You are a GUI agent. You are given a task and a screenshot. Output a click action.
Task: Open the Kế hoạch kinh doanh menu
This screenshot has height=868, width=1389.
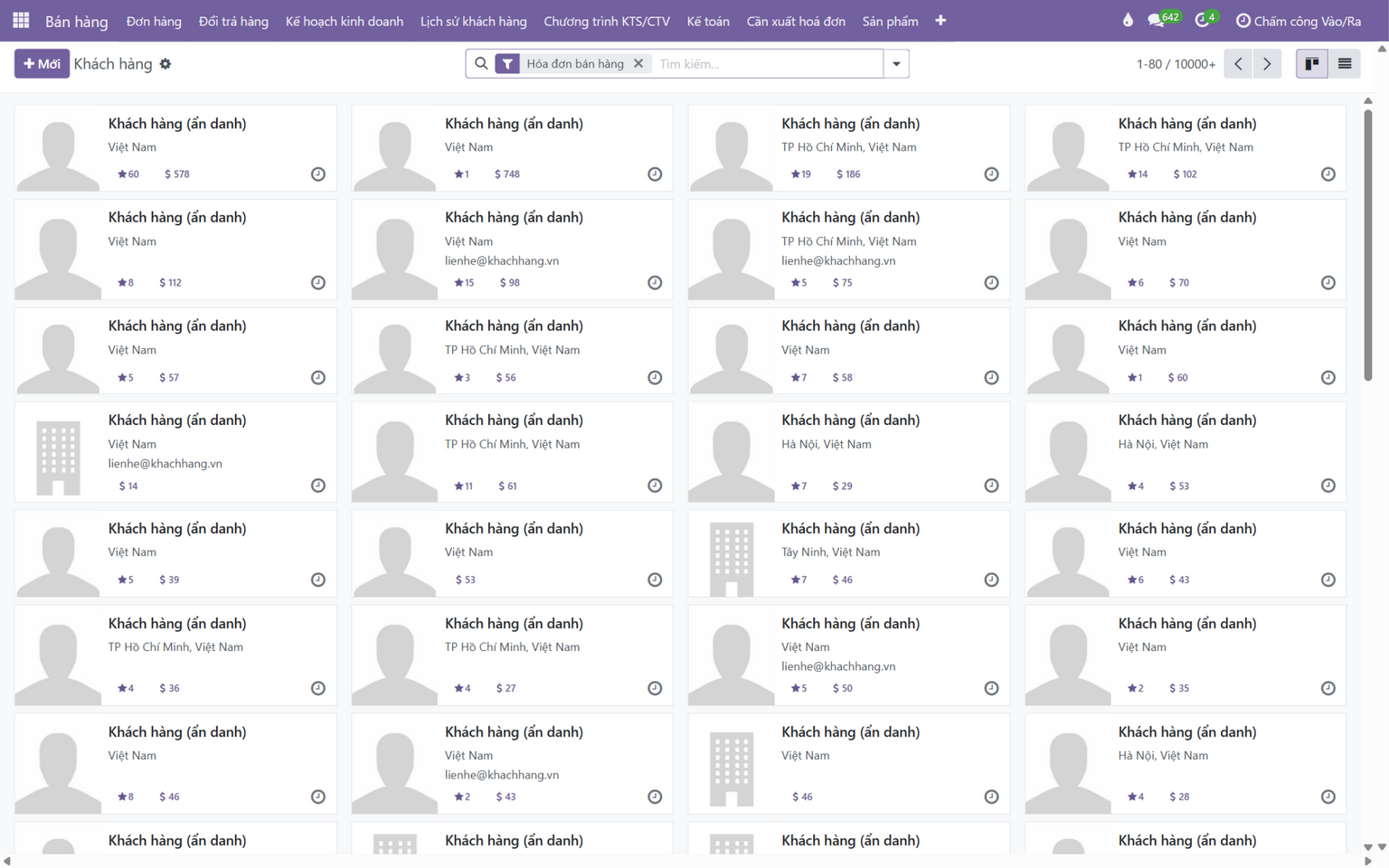[x=345, y=21]
